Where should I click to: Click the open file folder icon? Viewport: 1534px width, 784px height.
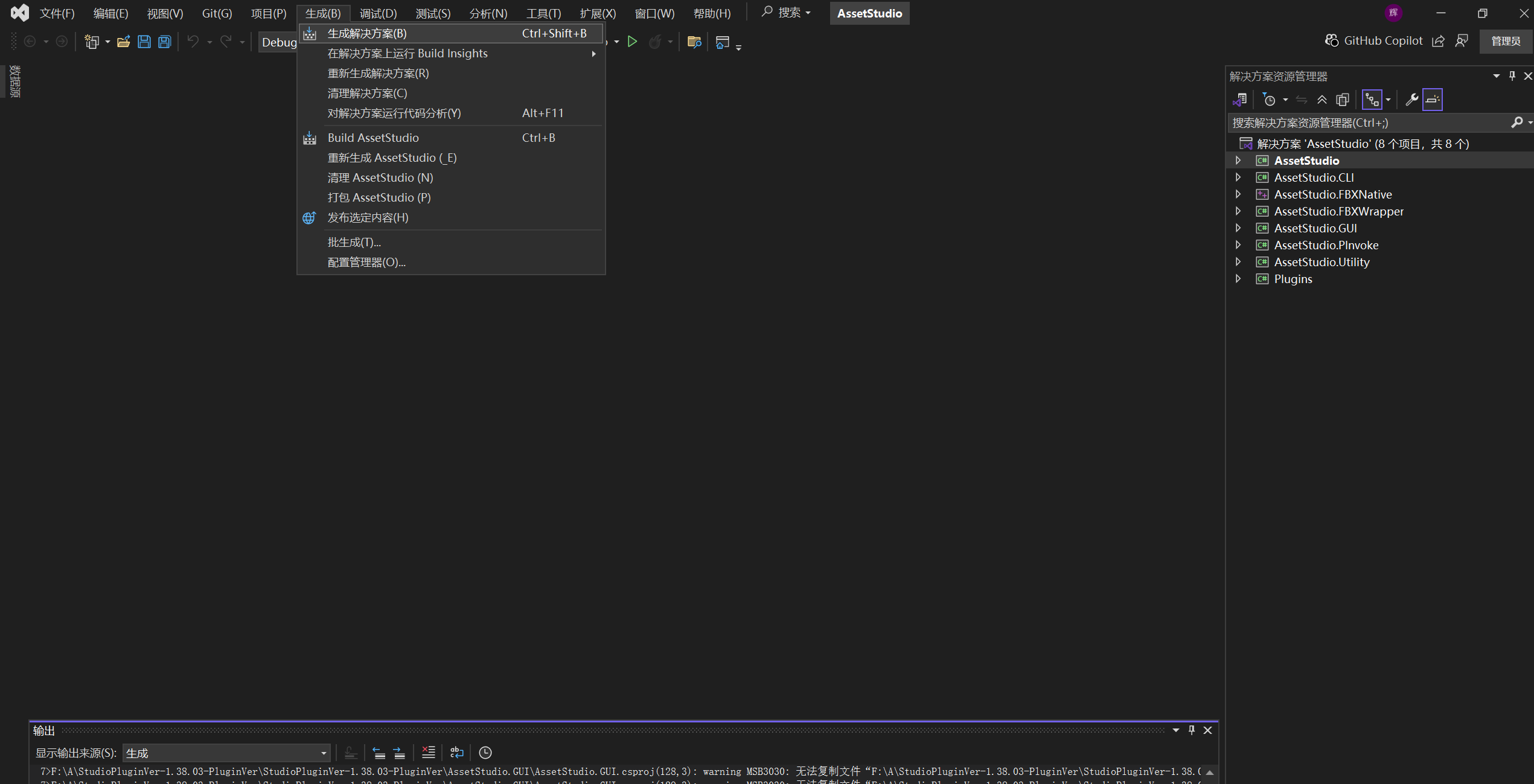[x=123, y=42]
